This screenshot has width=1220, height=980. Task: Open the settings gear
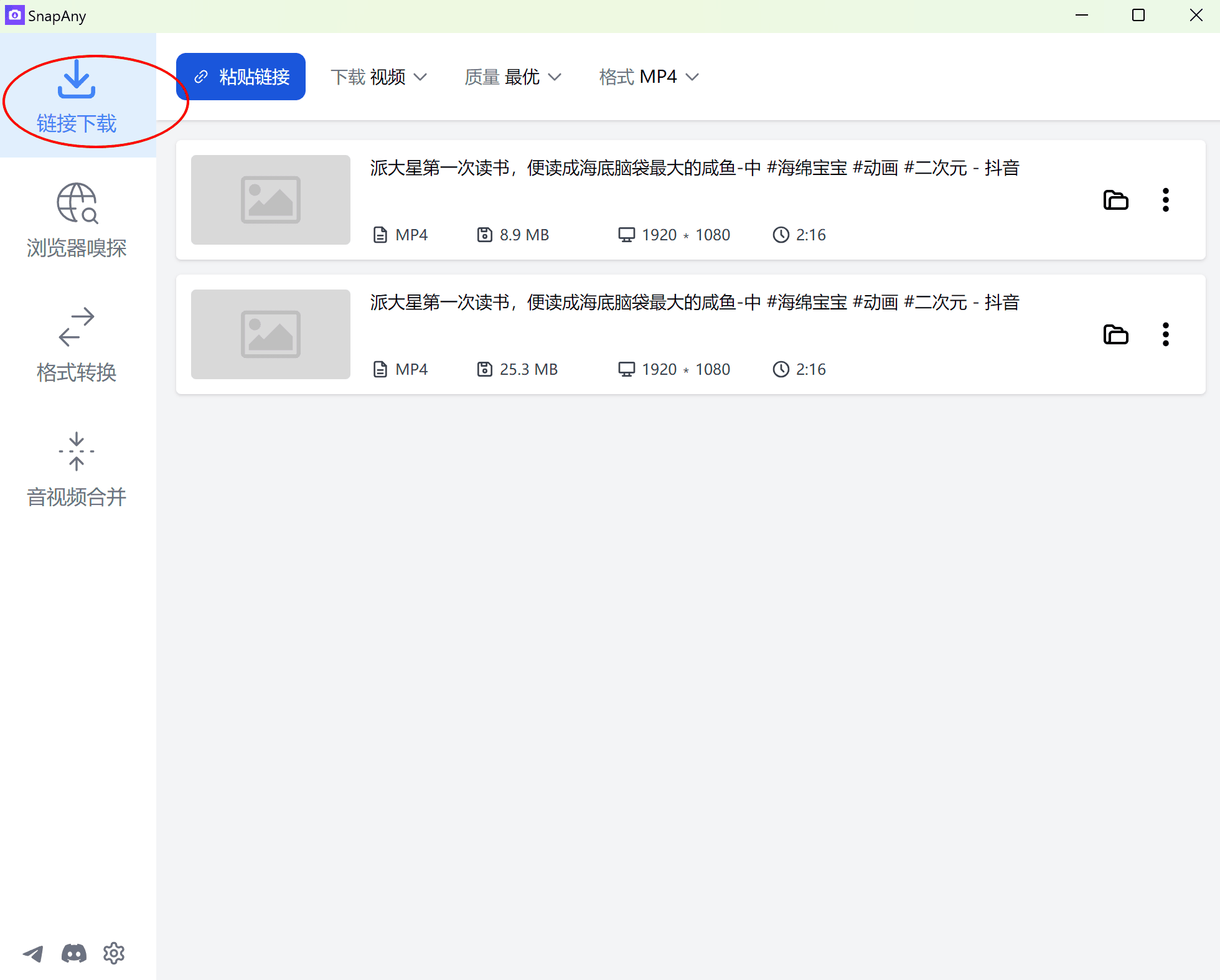(114, 953)
